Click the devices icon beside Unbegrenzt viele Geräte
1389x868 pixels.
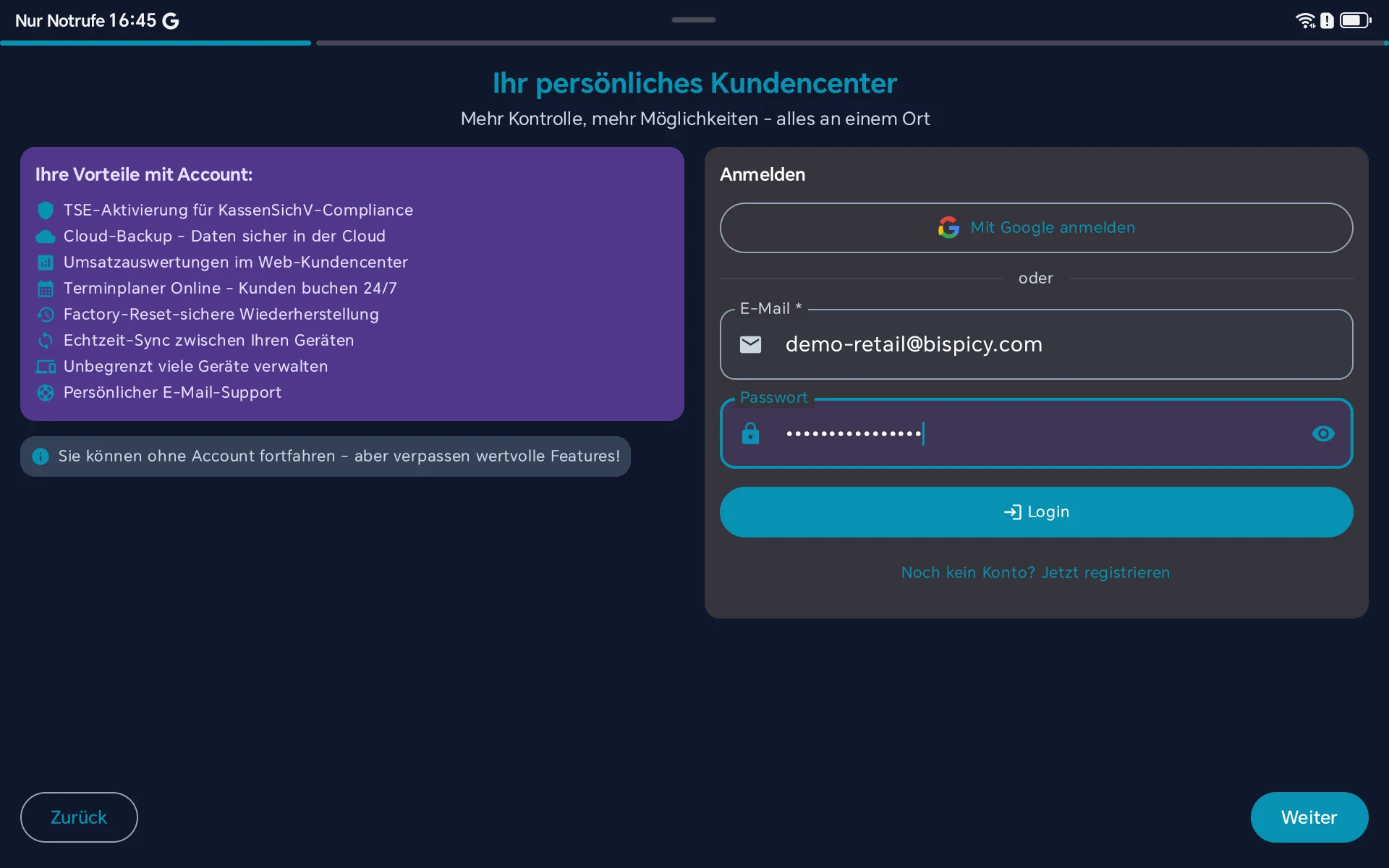pyautogui.click(x=46, y=367)
